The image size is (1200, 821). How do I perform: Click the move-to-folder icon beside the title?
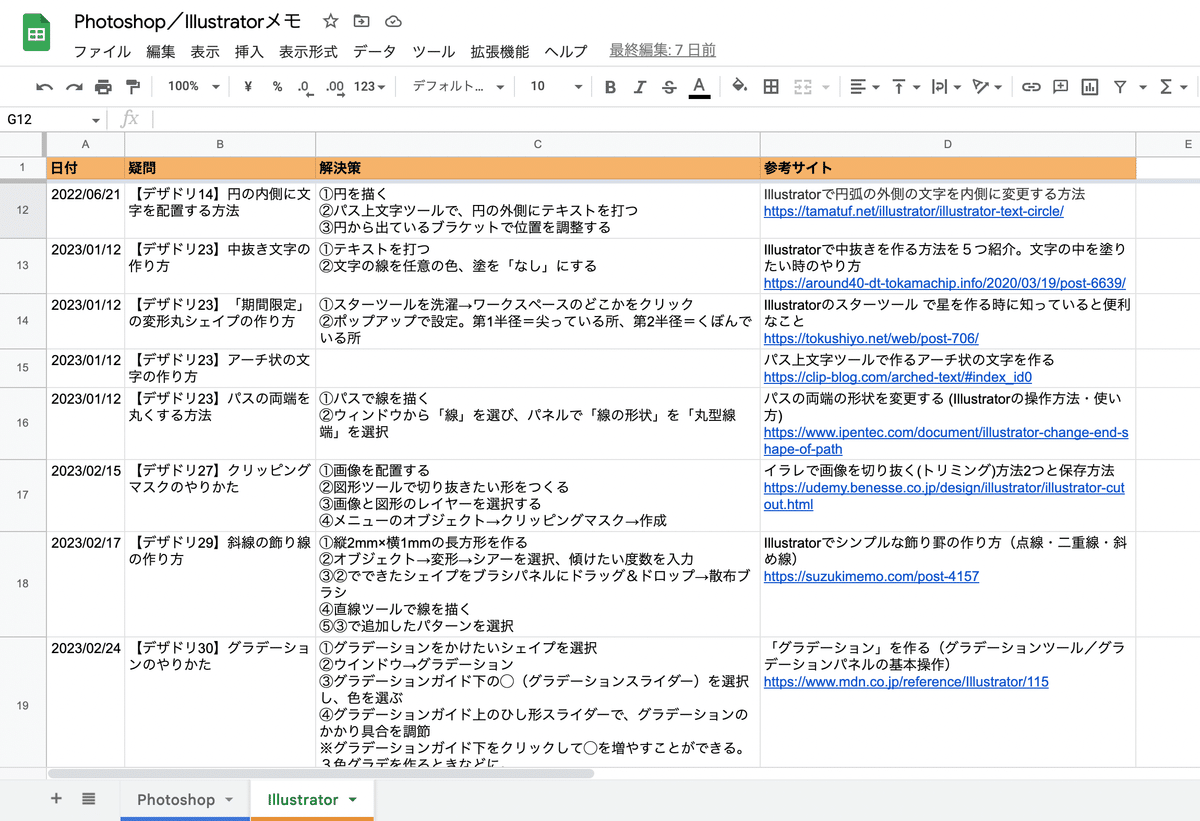tap(361, 21)
